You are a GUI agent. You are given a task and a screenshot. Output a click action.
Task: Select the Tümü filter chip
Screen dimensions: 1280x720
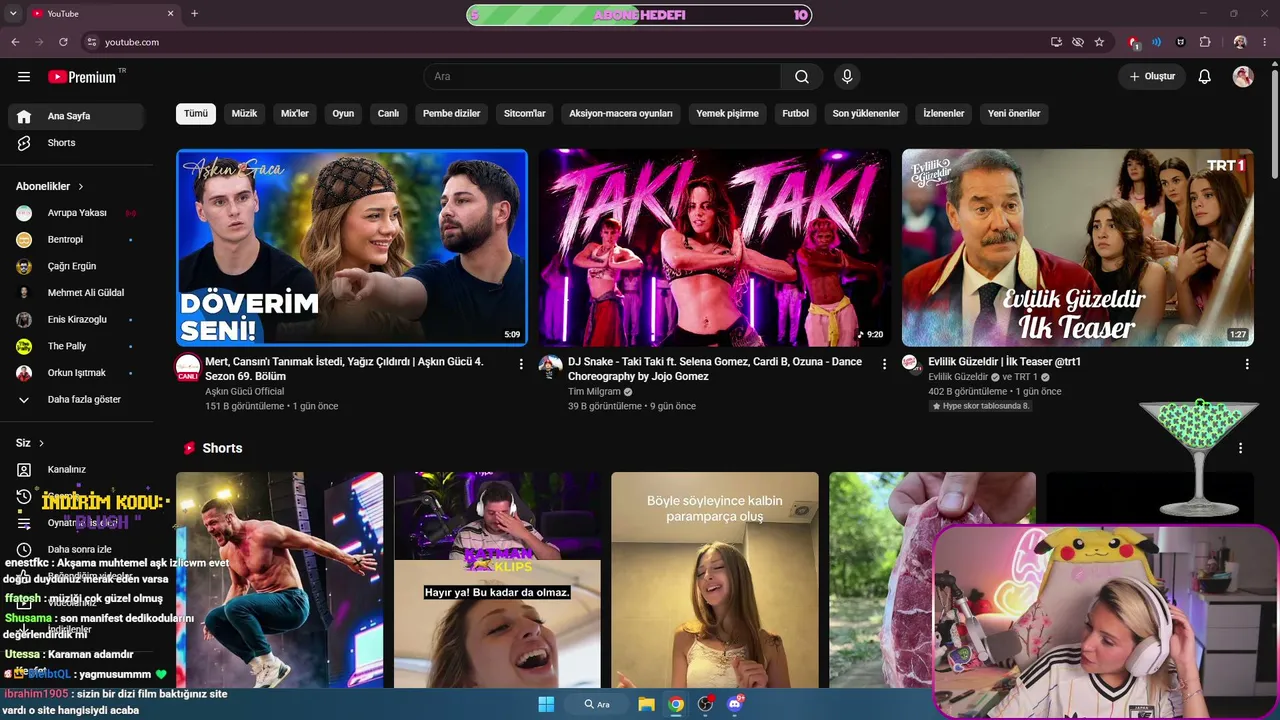coord(196,114)
